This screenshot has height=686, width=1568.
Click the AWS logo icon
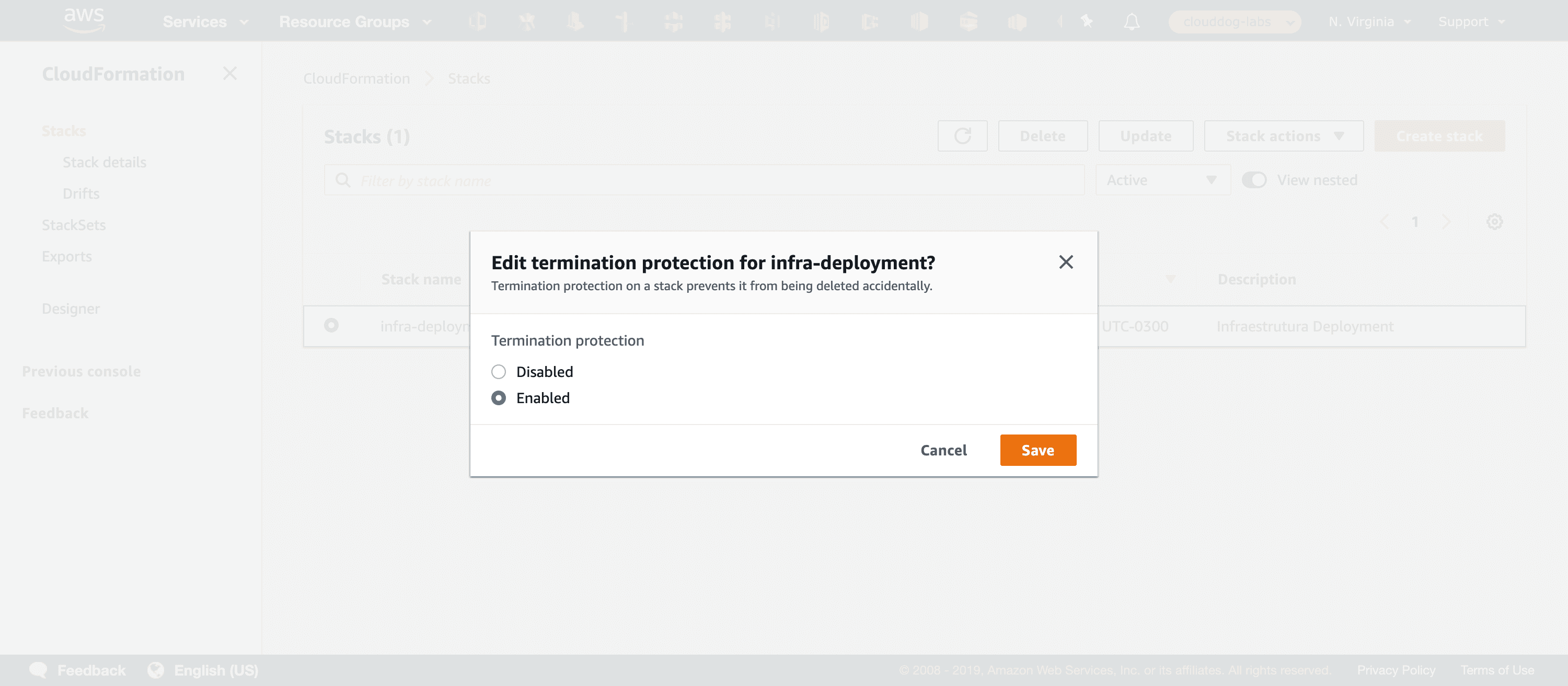(84, 20)
